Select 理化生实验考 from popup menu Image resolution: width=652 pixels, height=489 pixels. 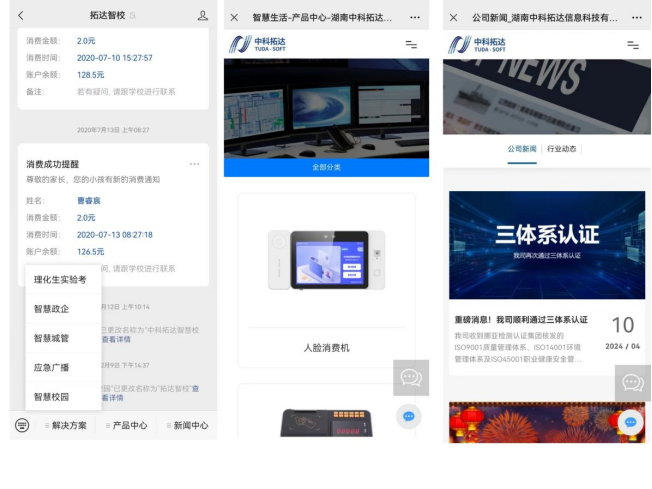(x=64, y=280)
